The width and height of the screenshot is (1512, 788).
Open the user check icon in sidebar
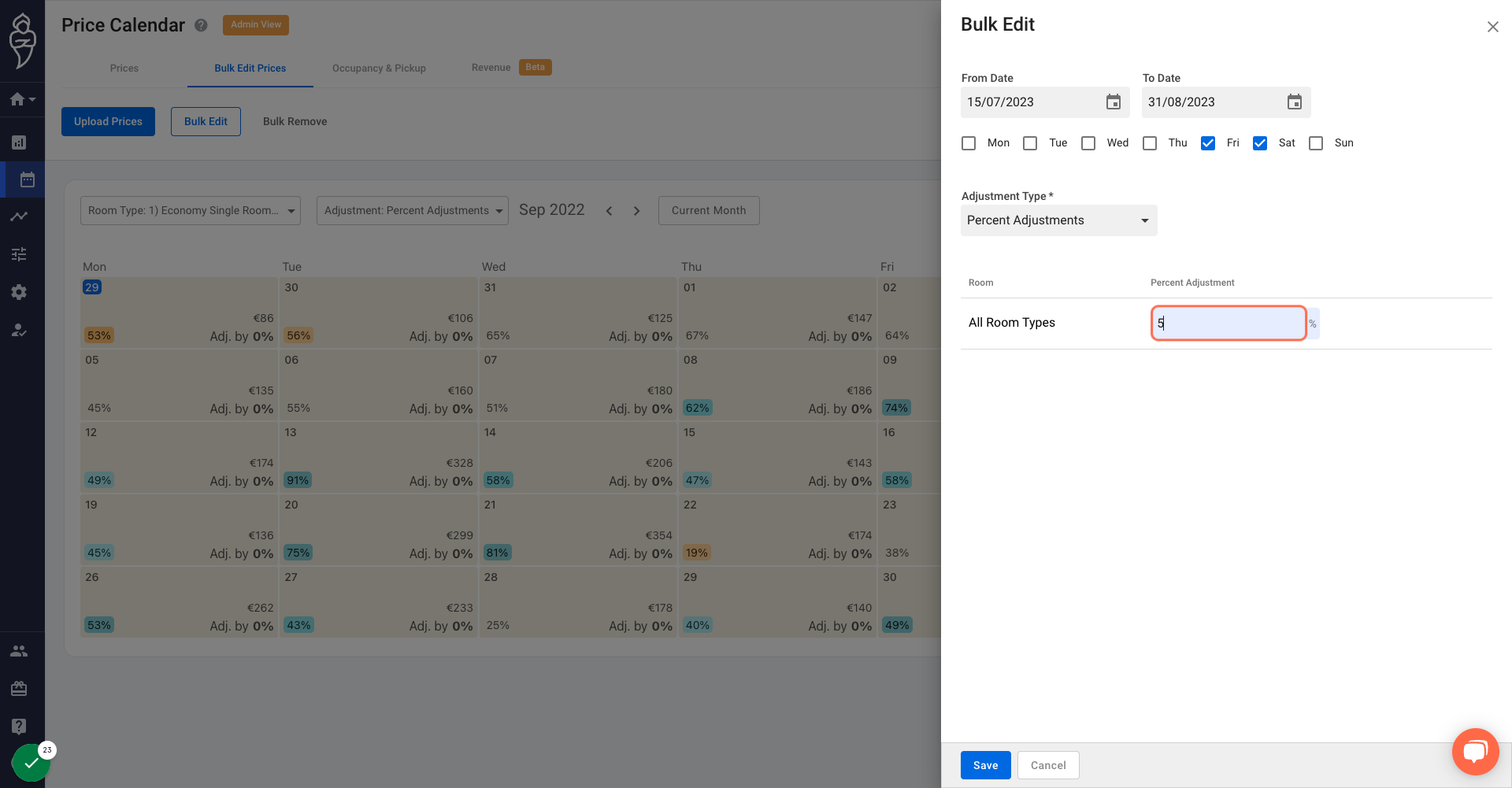(x=19, y=330)
